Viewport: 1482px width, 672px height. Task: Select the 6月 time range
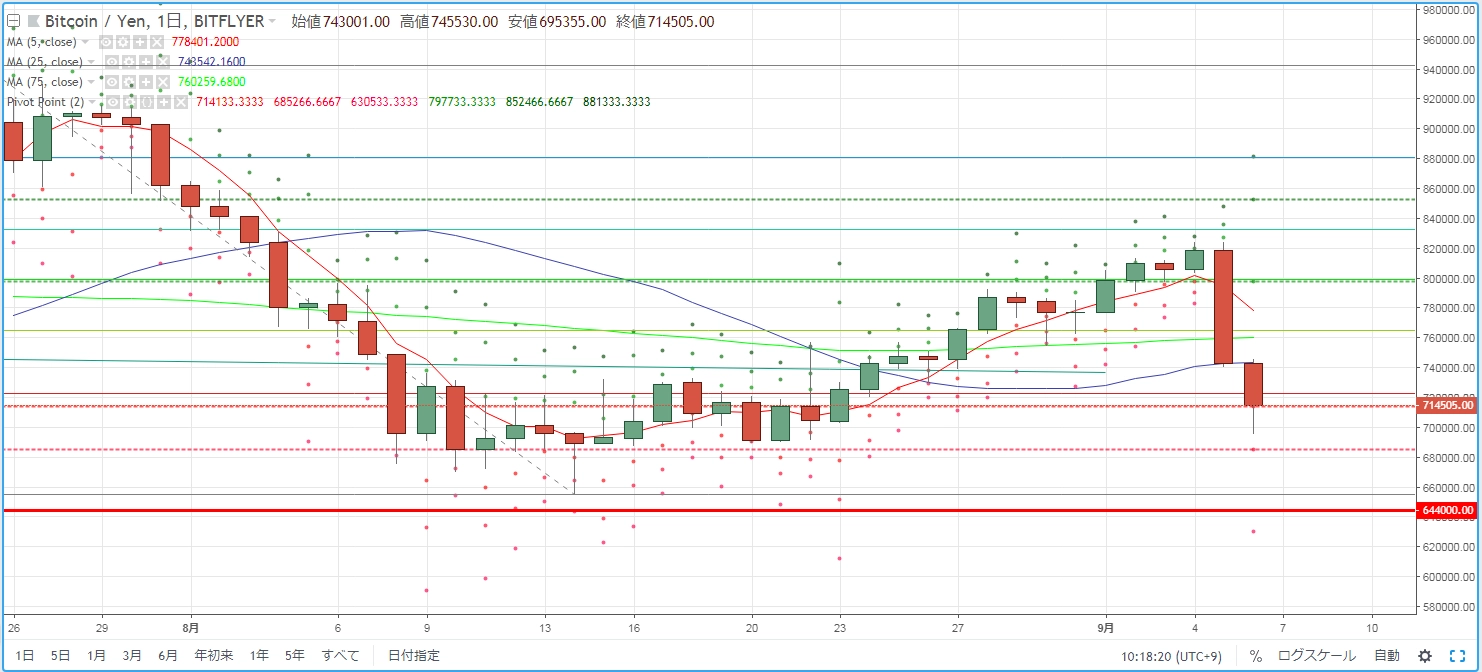pos(168,656)
